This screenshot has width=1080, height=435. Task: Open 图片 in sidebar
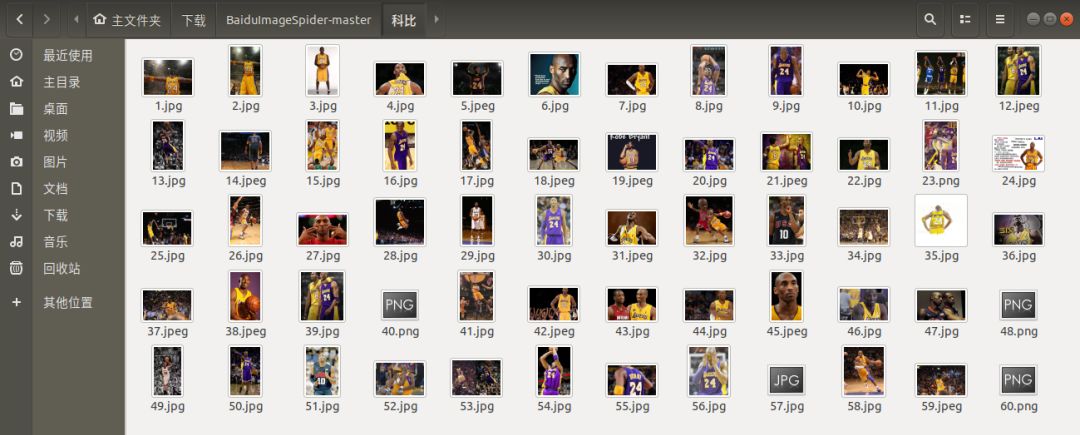56,162
